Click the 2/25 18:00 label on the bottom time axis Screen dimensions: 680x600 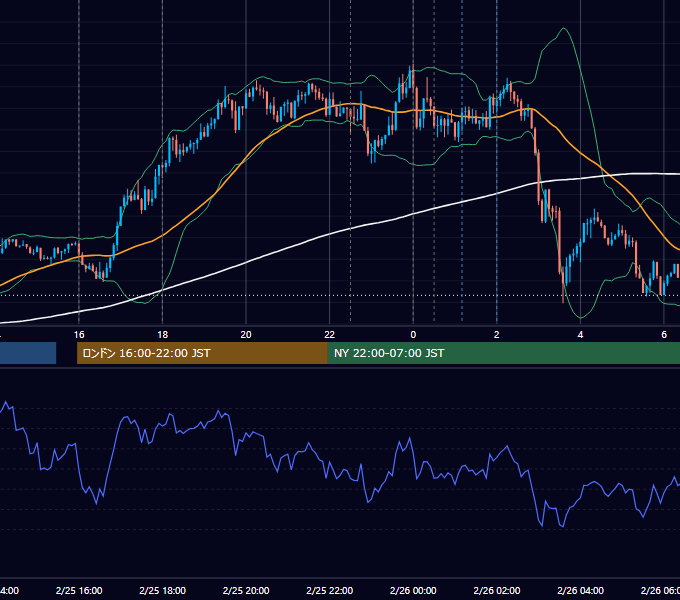click(x=163, y=590)
